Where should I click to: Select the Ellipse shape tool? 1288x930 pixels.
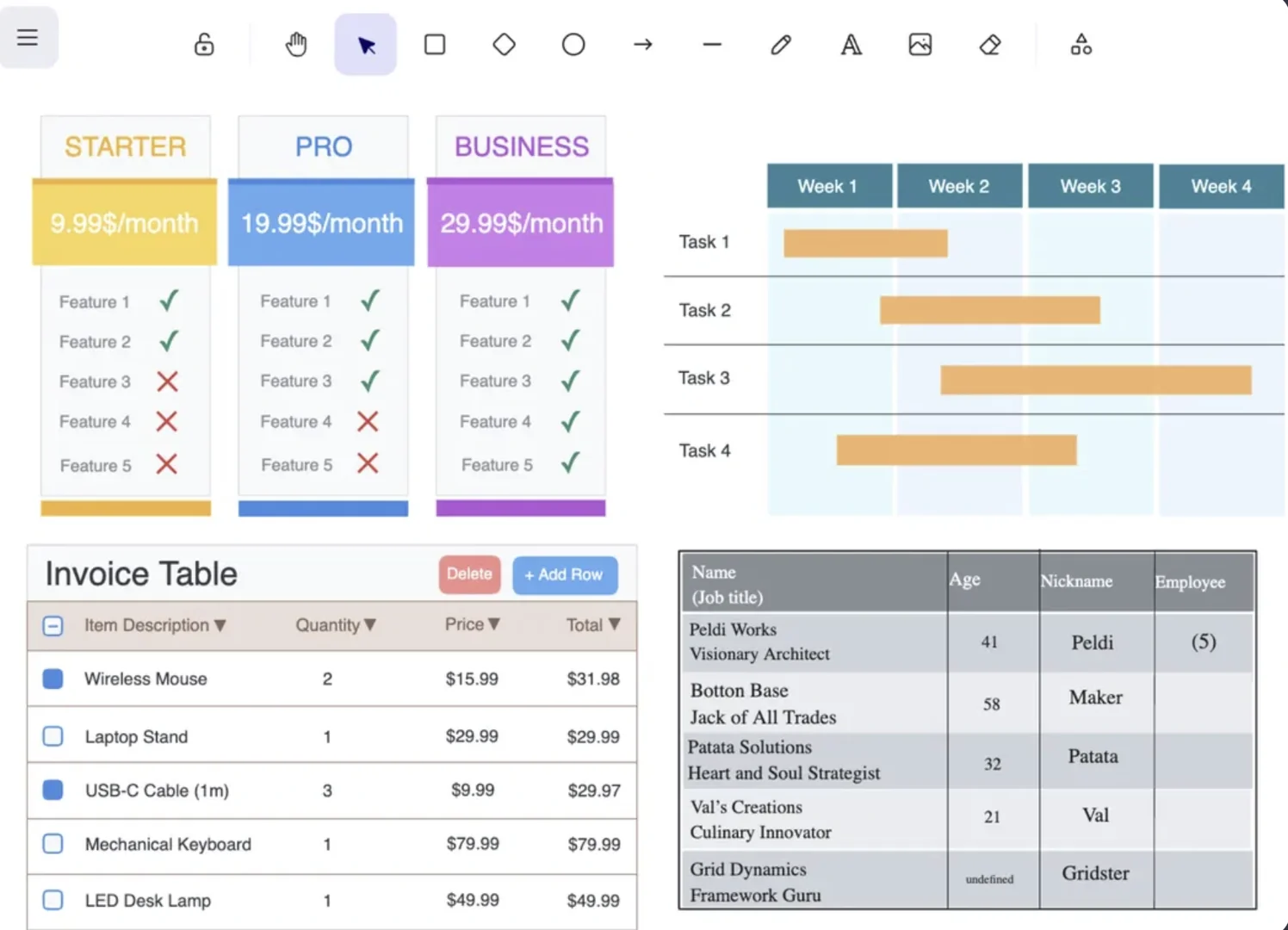click(573, 45)
